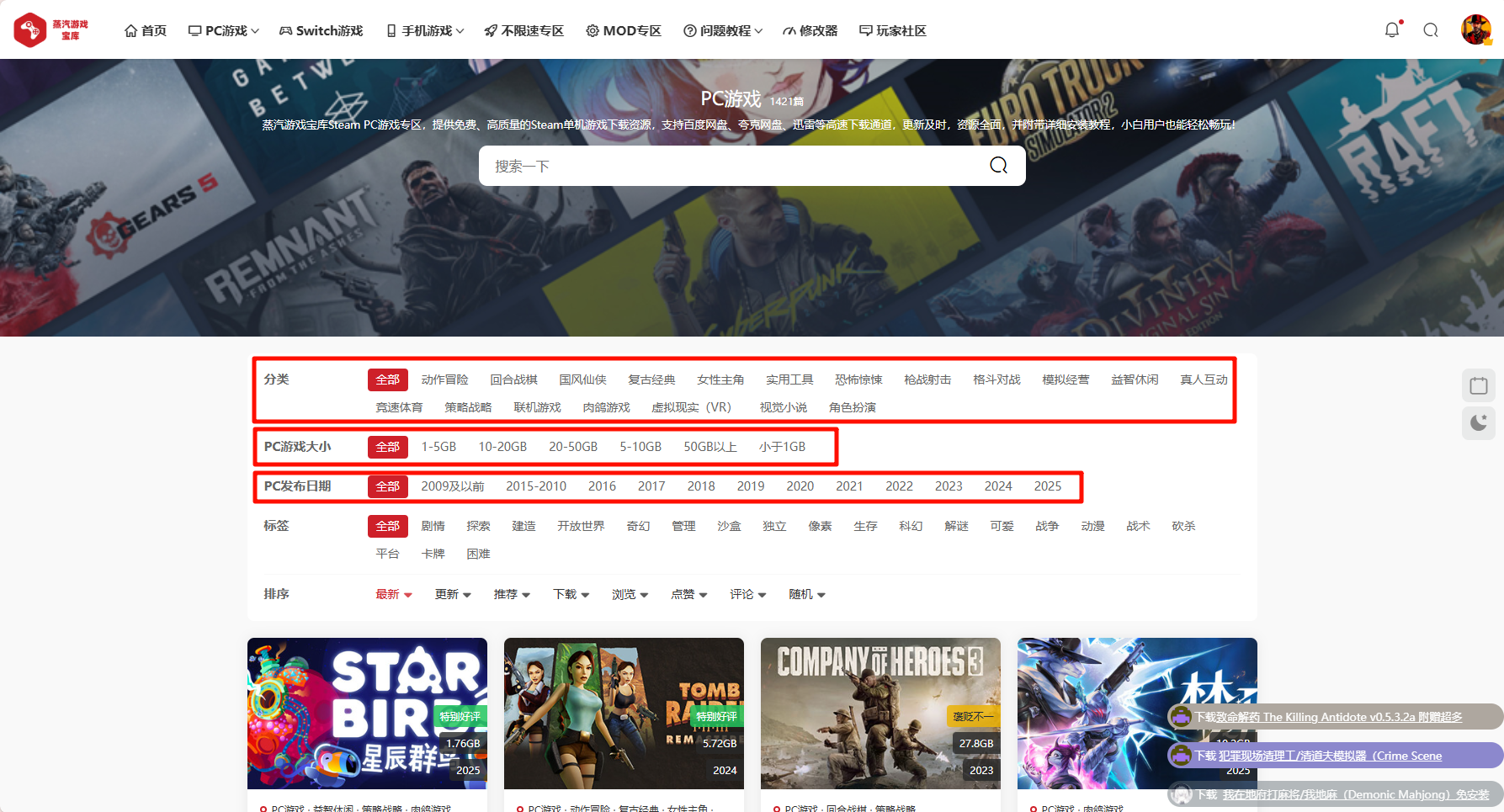Expand the PC游戏 dropdown menu
This screenshot has height=812, width=1504.
224,30
